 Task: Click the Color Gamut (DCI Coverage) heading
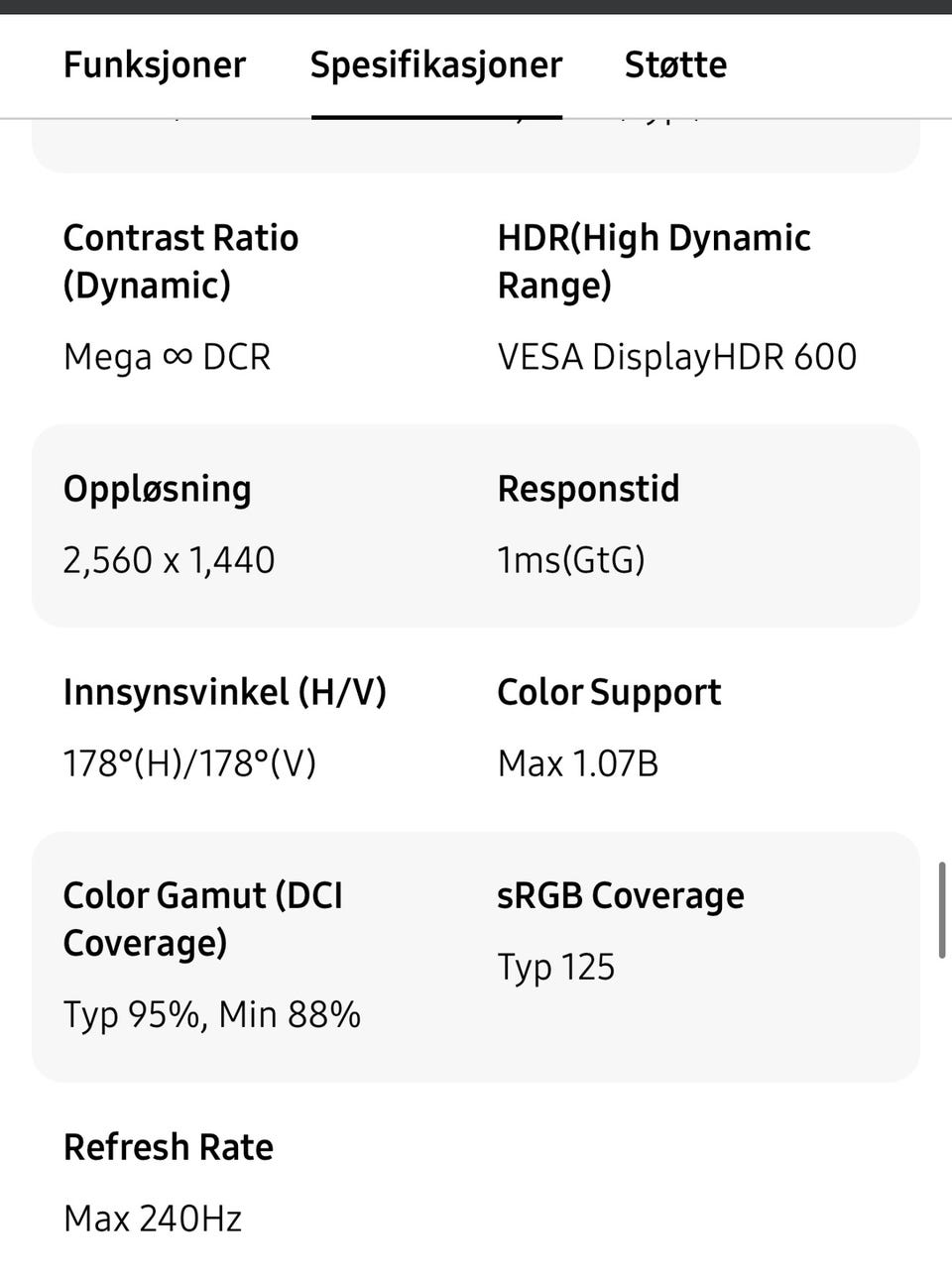[x=202, y=919]
